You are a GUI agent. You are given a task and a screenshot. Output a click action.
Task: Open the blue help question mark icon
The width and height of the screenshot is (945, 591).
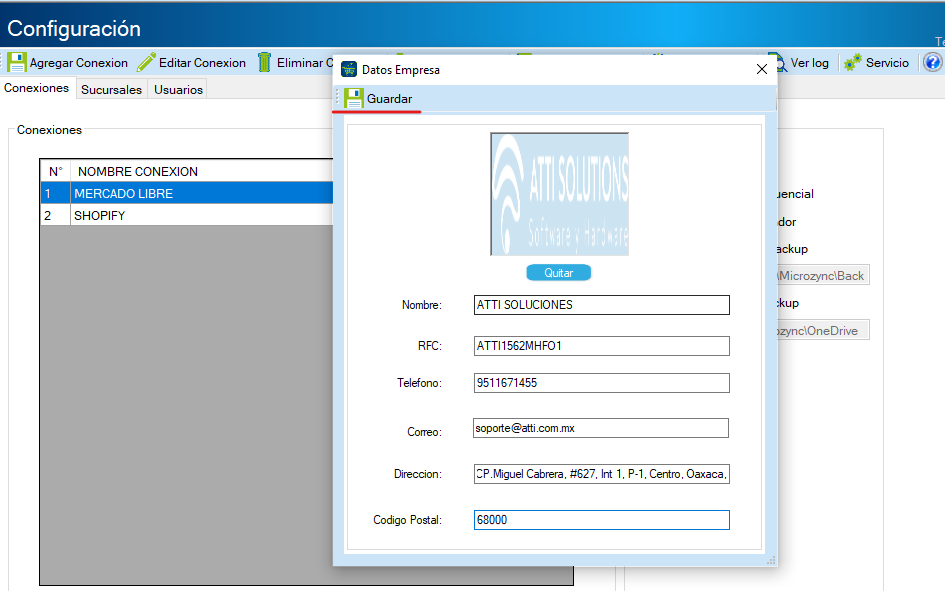[932, 62]
